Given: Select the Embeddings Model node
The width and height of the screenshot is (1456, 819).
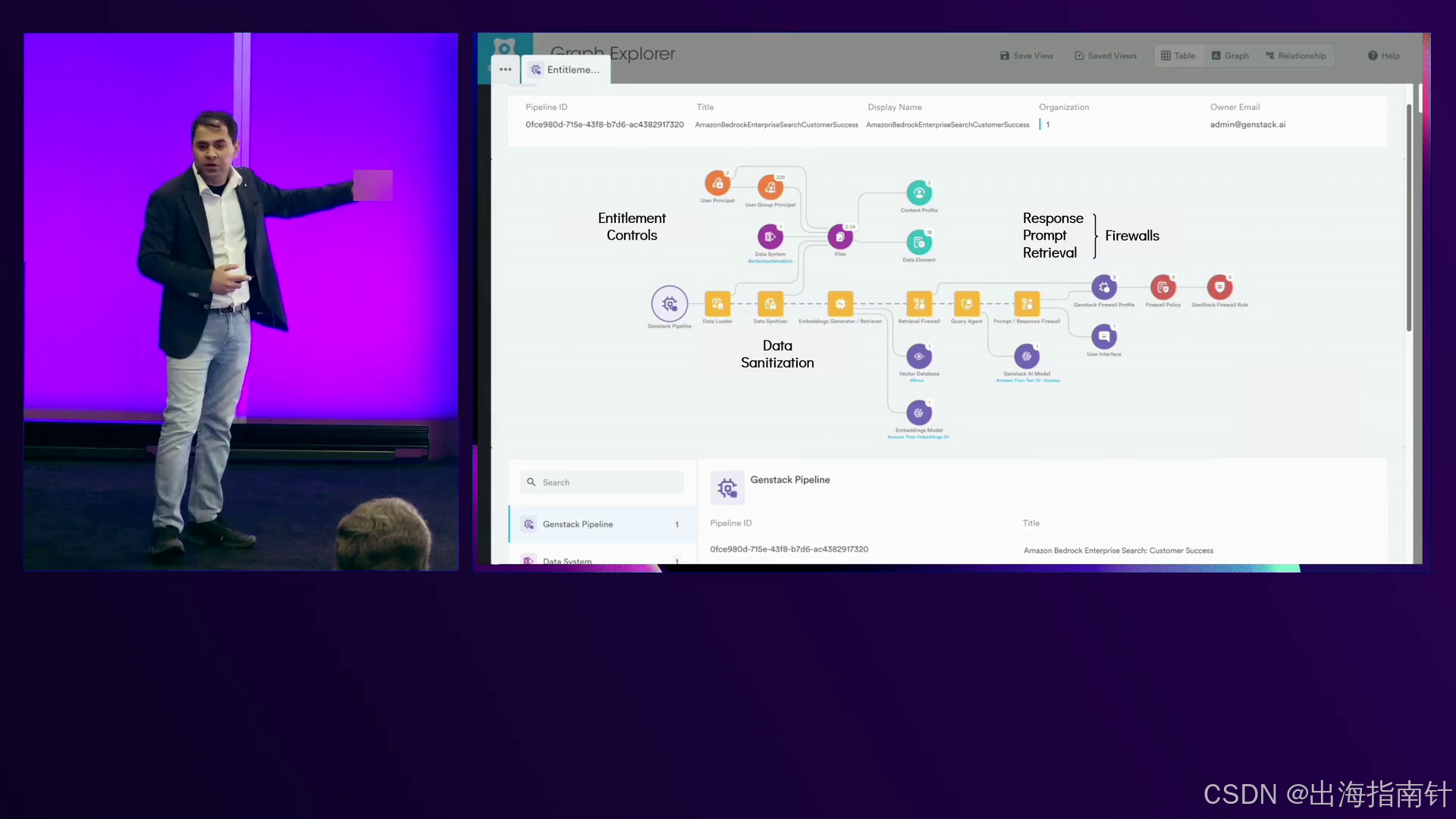Looking at the screenshot, I should (918, 413).
